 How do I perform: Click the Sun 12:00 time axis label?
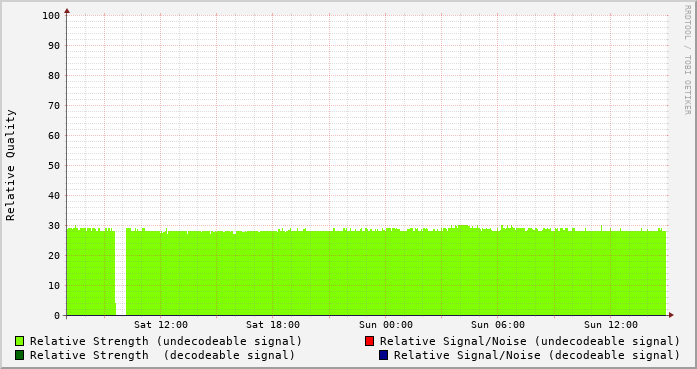pos(611,325)
